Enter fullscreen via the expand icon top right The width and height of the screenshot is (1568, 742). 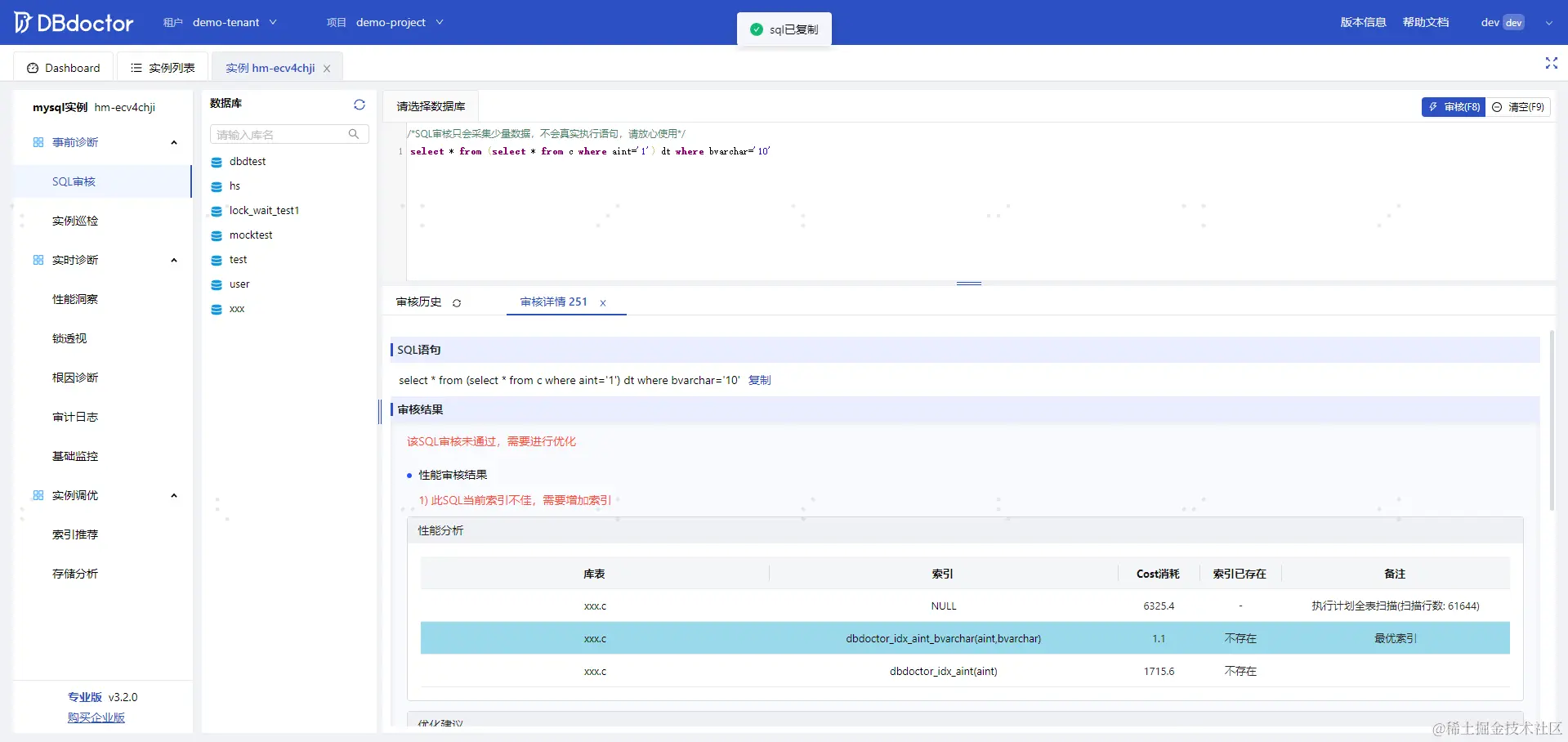(x=1551, y=63)
